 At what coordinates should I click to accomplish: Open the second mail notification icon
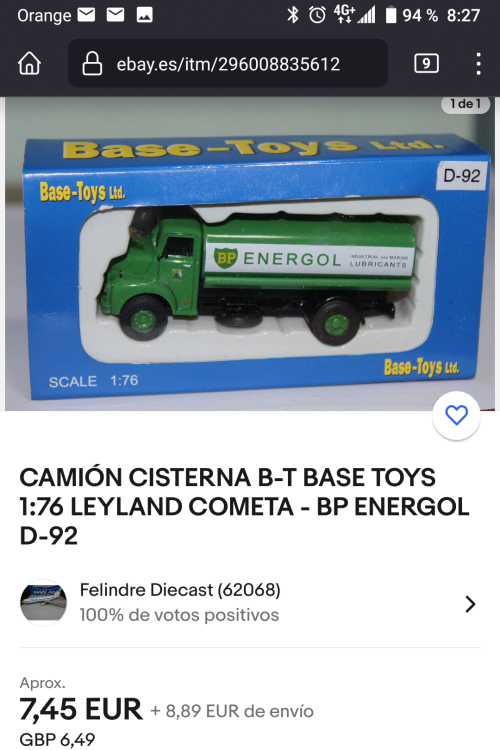coord(115,15)
